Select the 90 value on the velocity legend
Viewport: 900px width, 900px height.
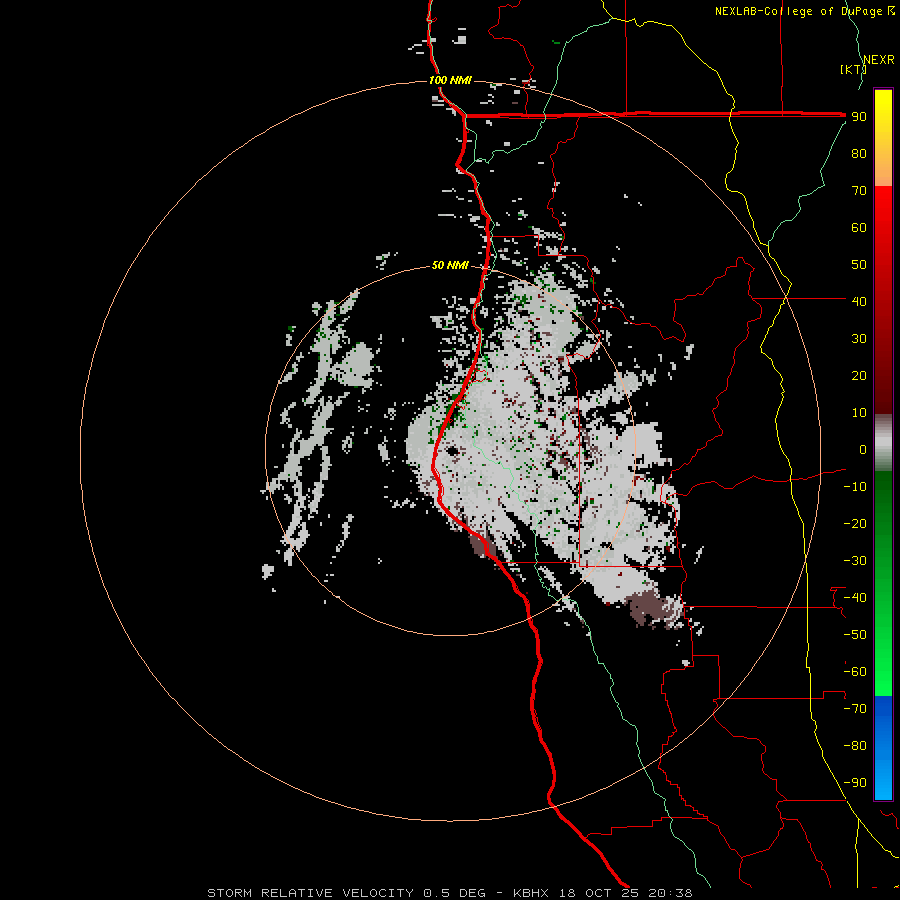tap(859, 117)
